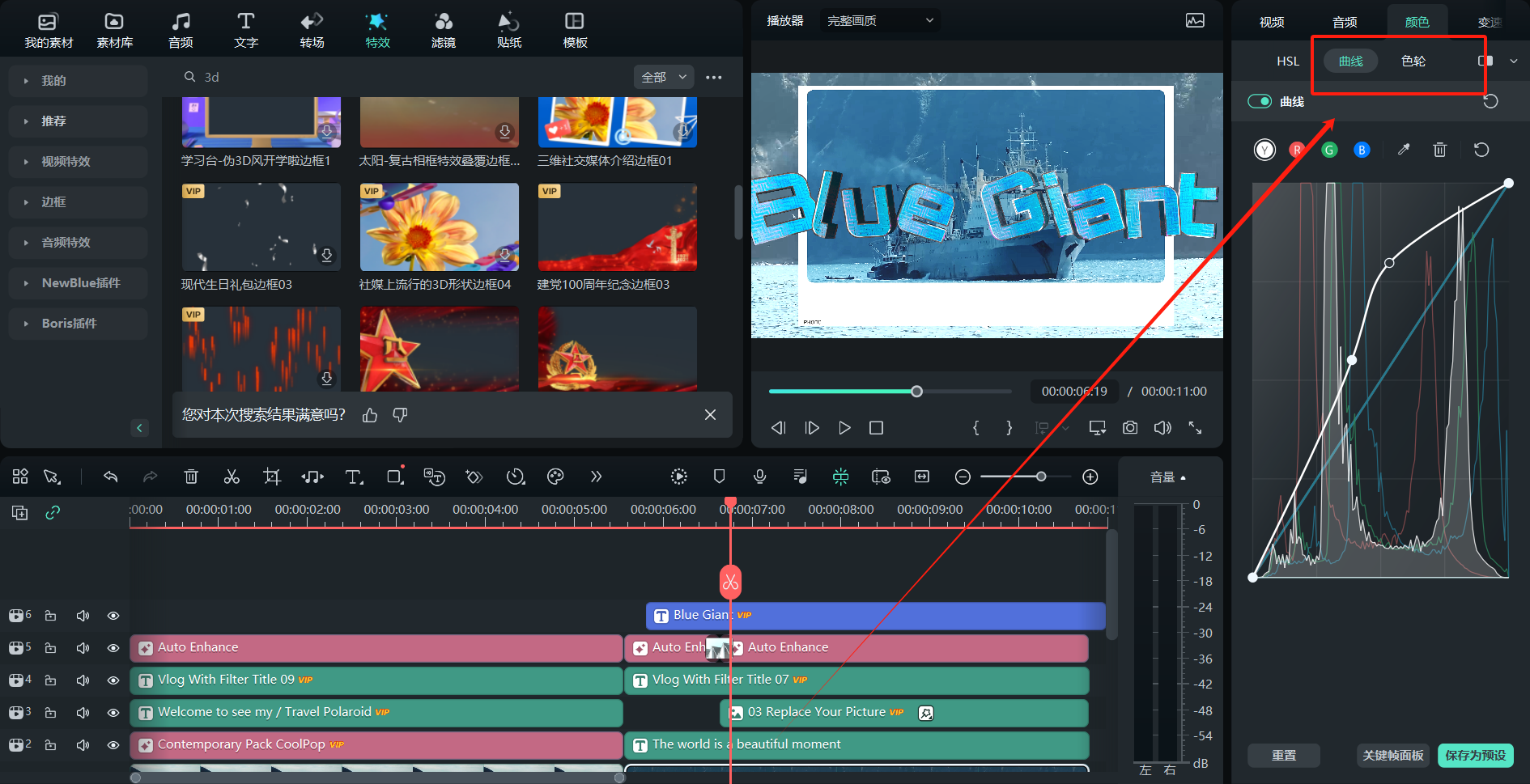Viewport: 1530px width, 784px height.
Task: Take a snapshot with the camera icon
Action: click(1130, 427)
